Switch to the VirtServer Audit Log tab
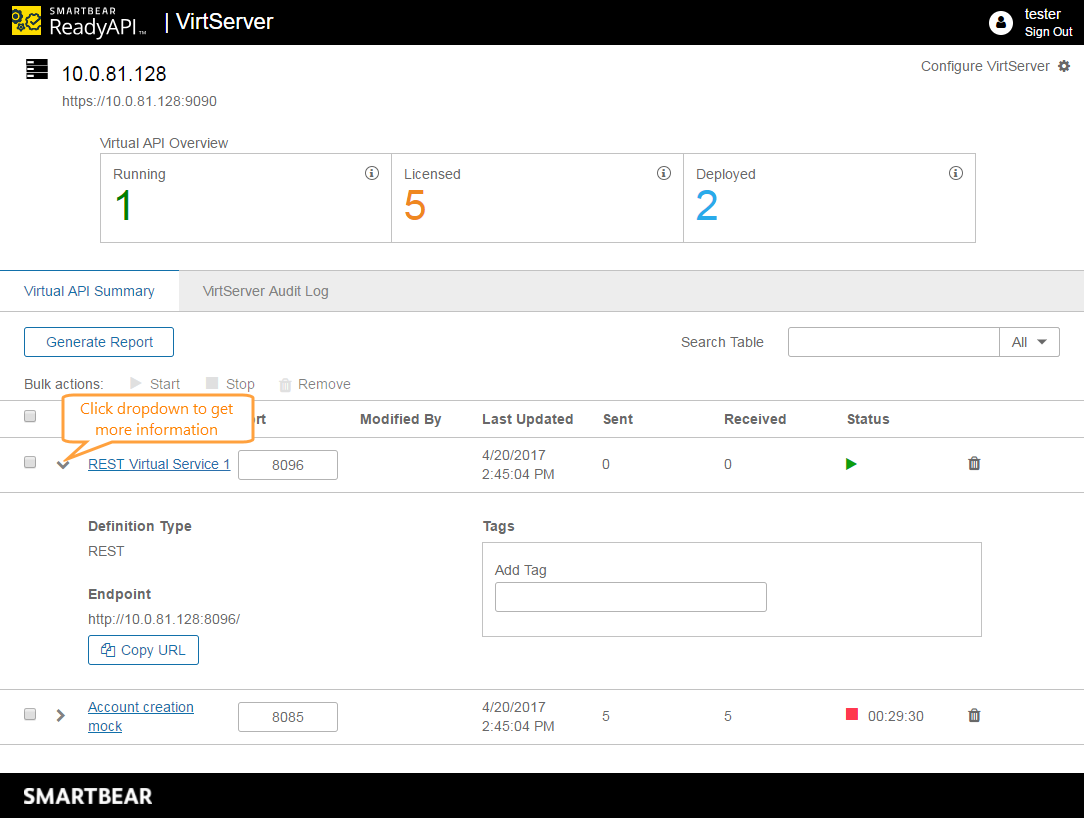Viewport: 1084px width, 818px height. 265,291
